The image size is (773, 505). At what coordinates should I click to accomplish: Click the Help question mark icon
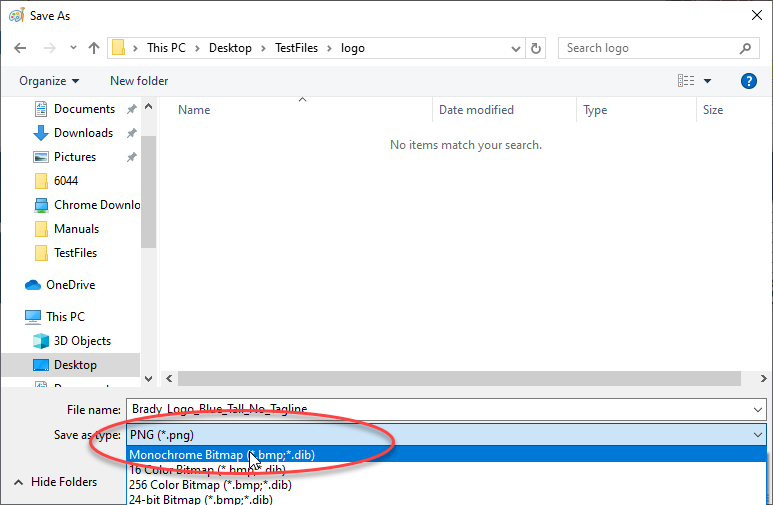click(x=748, y=81)
